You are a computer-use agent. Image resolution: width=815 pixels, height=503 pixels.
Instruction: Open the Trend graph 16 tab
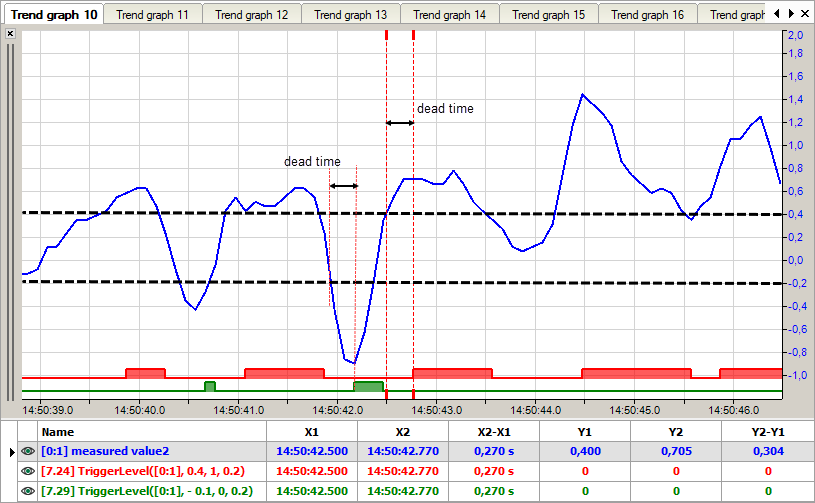(647, 15)
